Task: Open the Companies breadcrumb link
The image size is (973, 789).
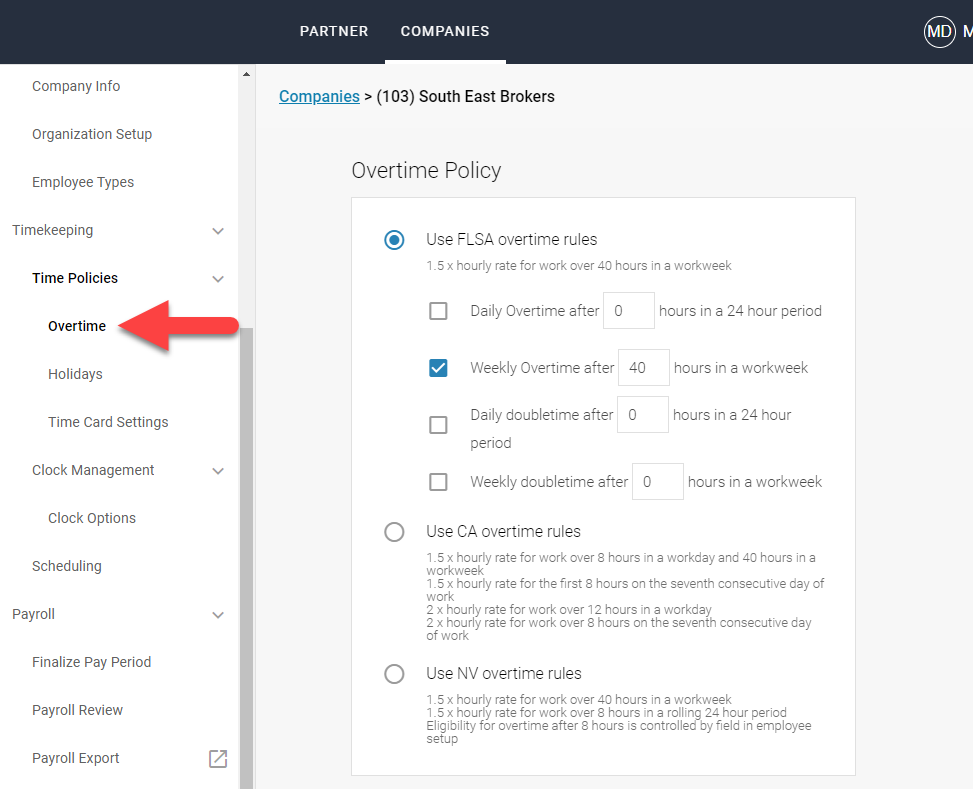Action: click(319, 96)
